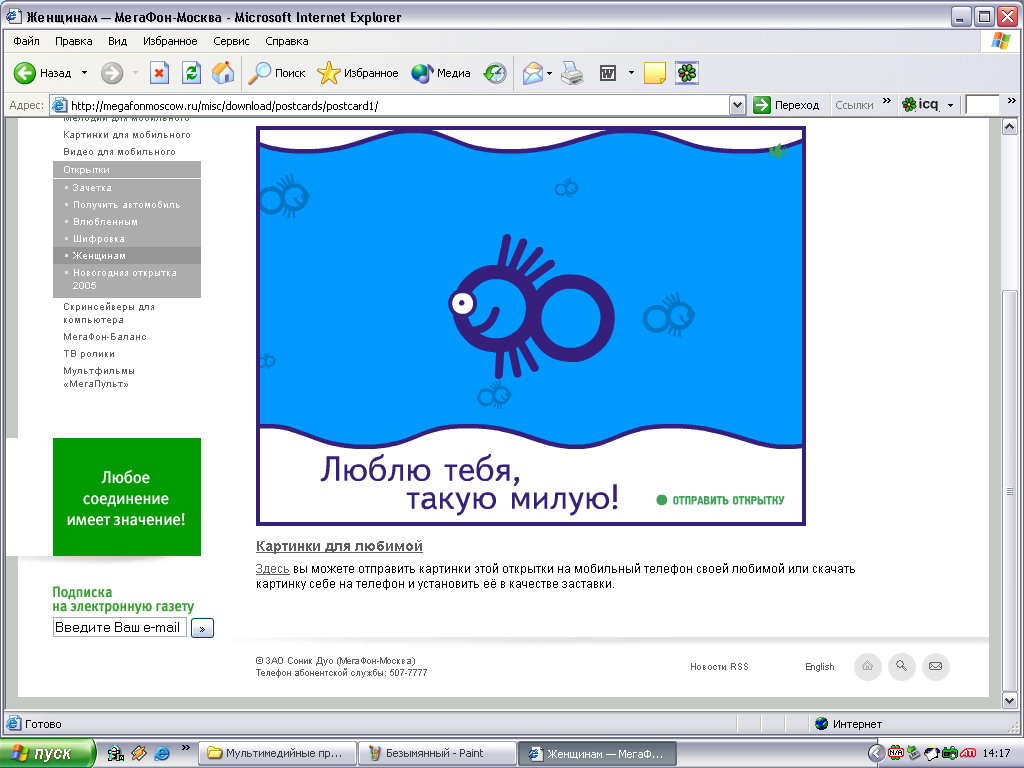Click the green Любое соединение banner
This screenshot has height=768, width=1024.
click(x=127, y=497)
